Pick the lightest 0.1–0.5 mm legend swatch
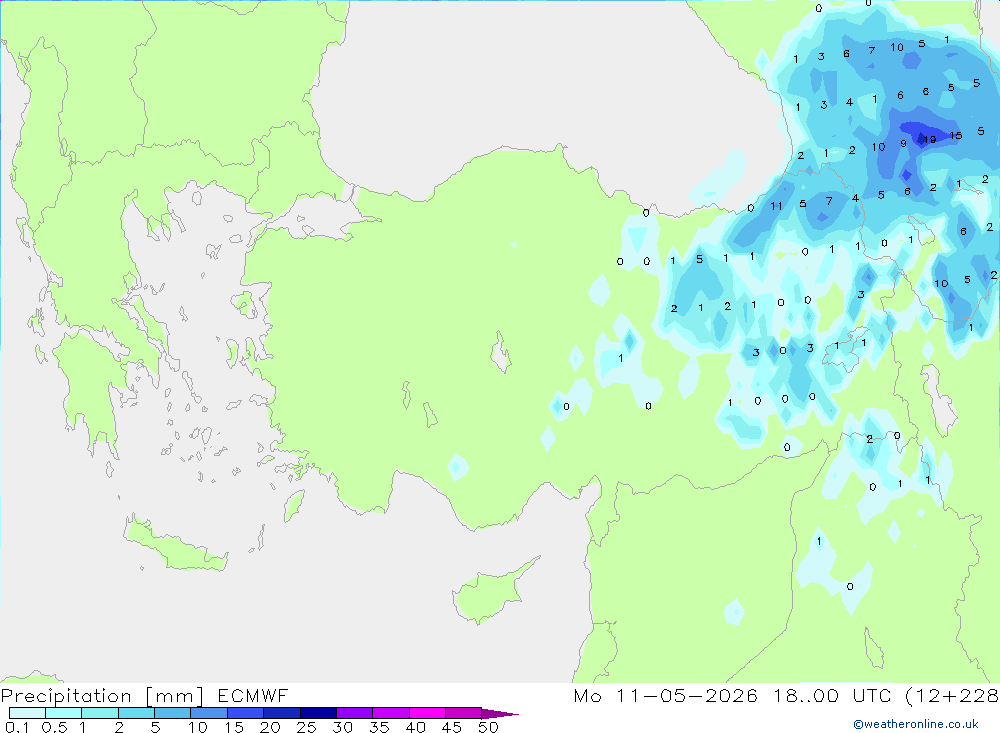This screenshot has height=733, width=1000. pyautogui.click(x=27, y=713)
